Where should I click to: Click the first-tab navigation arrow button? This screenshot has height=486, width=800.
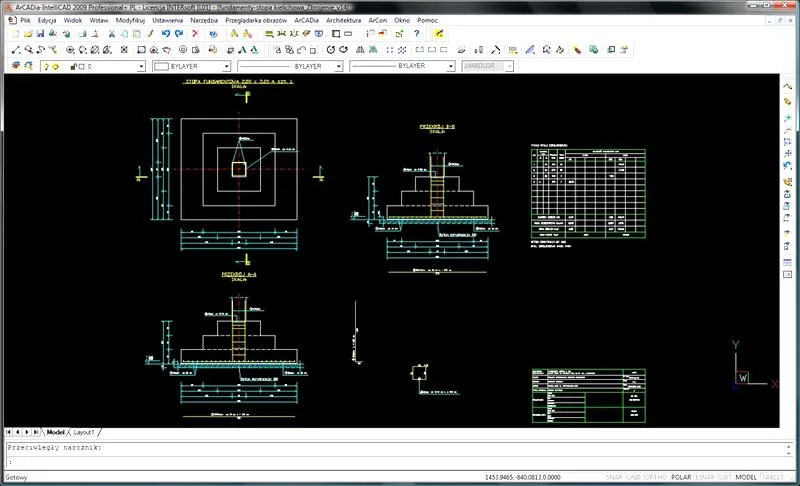[x=9, y=432]
